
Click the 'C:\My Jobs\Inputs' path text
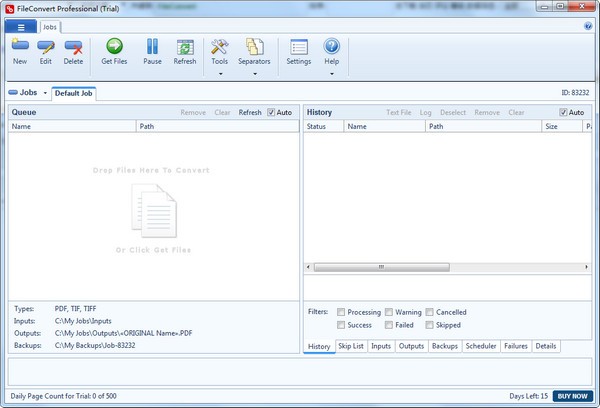83,321
